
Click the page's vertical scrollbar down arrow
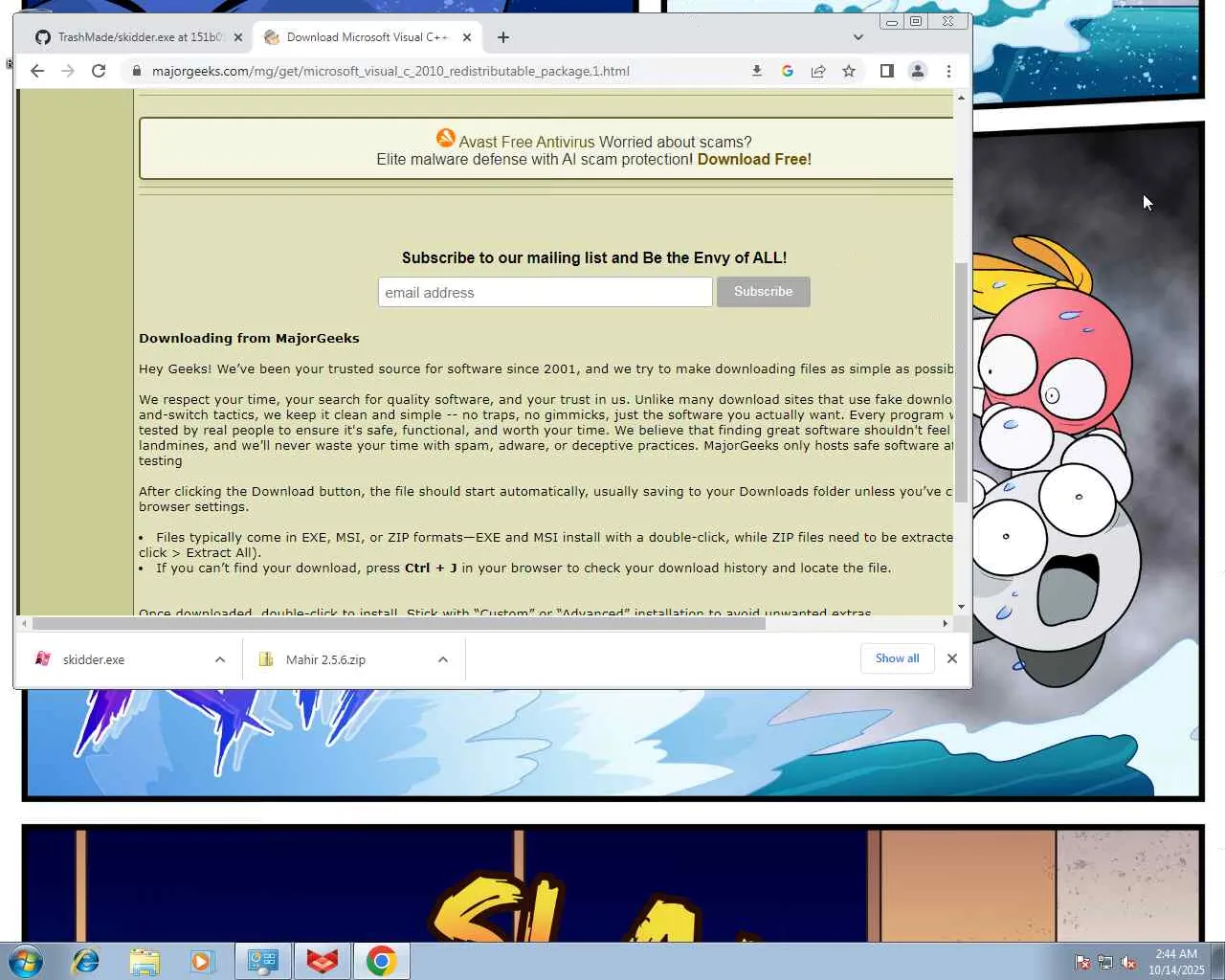961,607
